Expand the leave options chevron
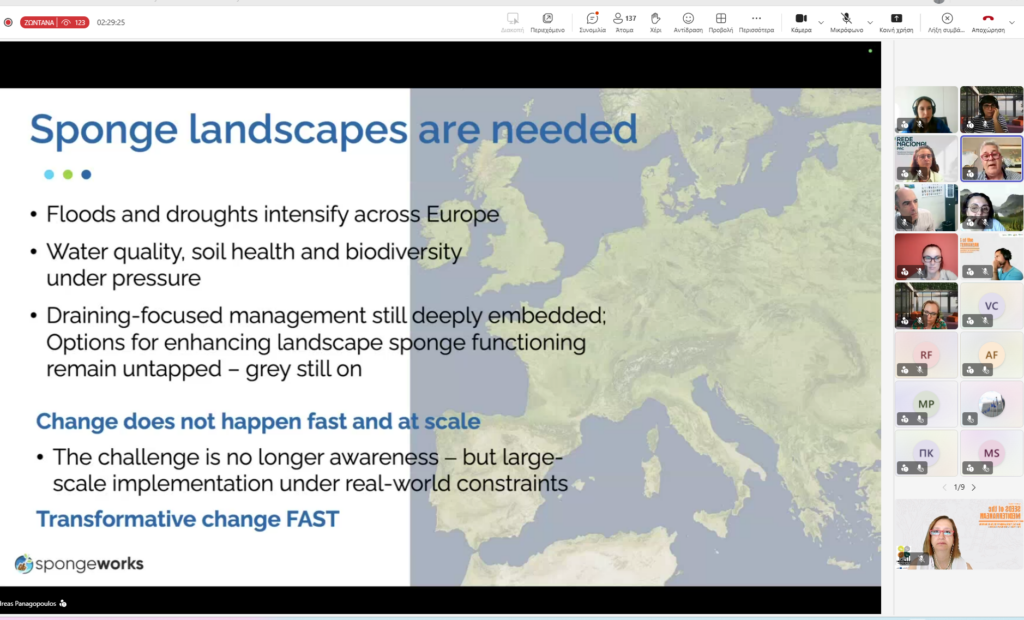Viewport: 1024px width, 620px height. tap(1012, 22)
